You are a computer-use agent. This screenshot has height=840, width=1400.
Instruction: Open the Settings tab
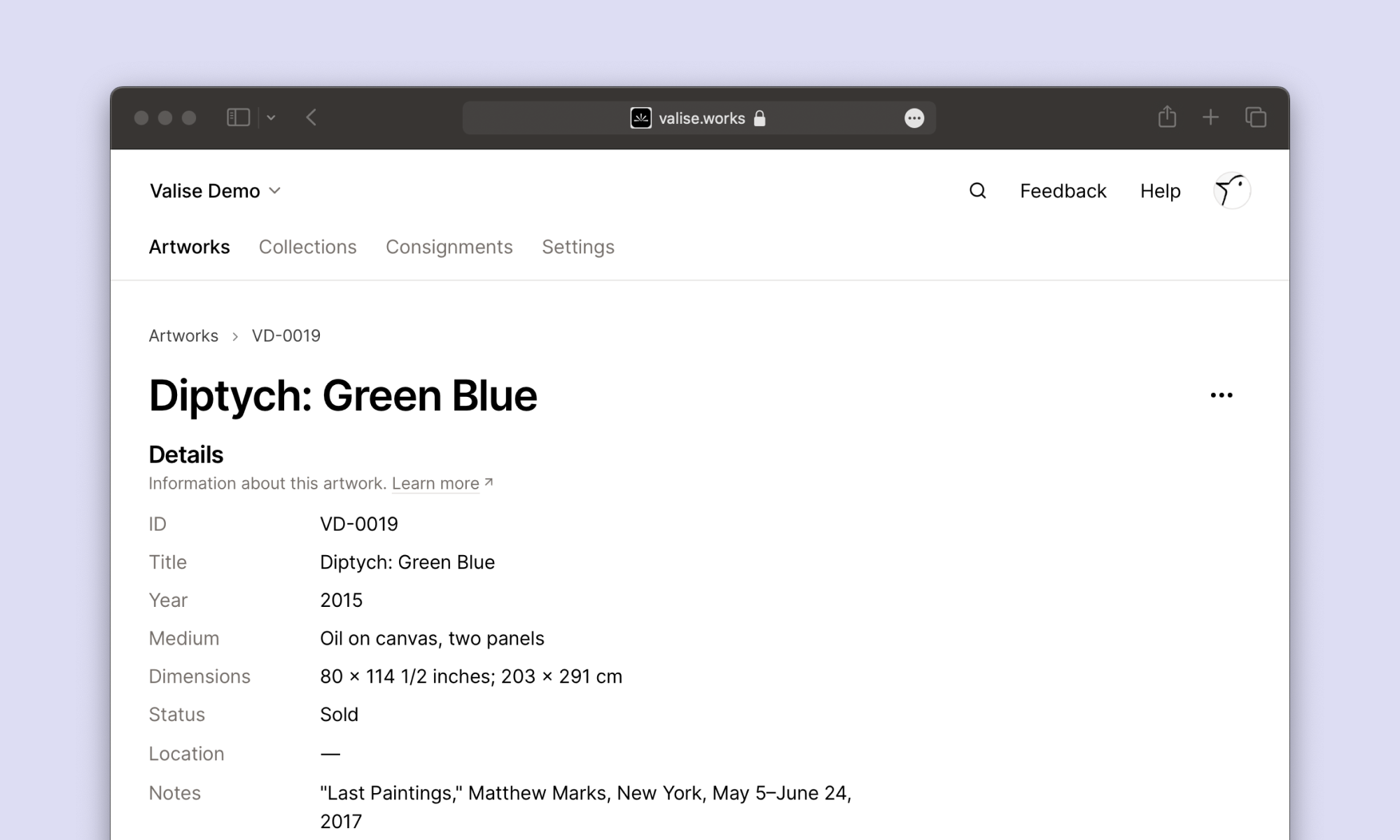[577, 247]
